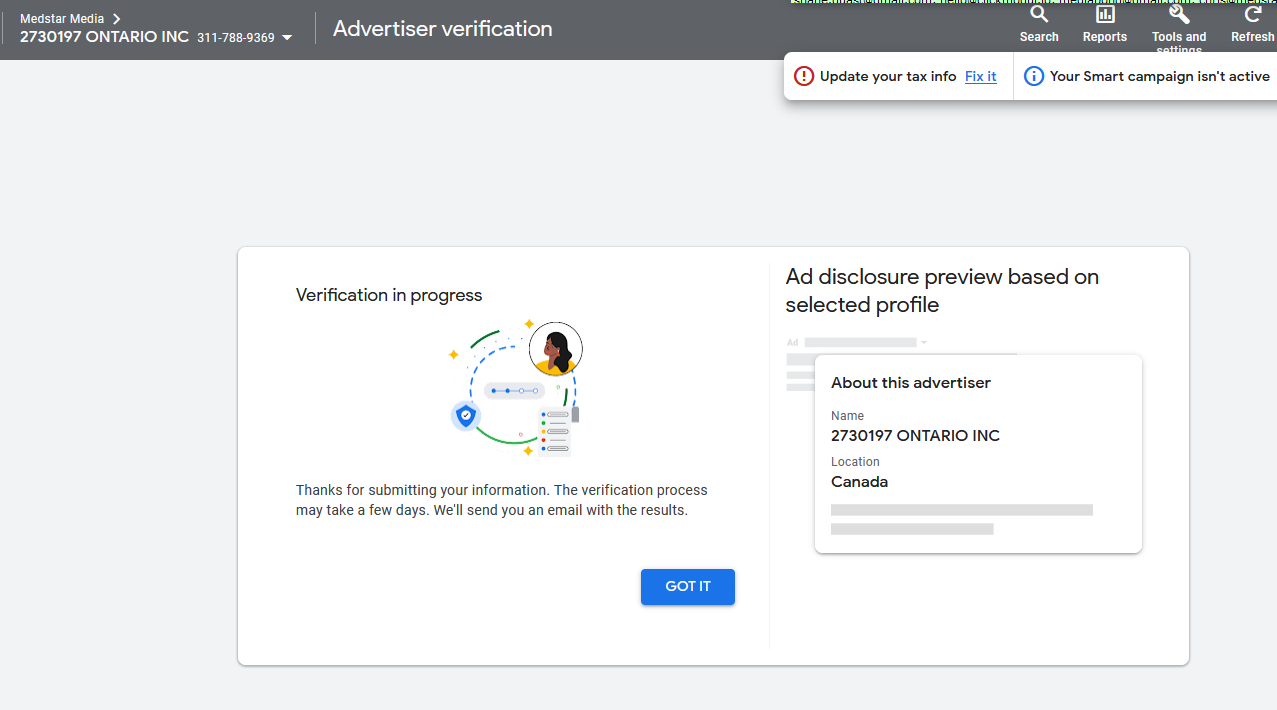Click the About this advertiser card heading
Image resolution: width=1277 pixels, height=710 pixels.
[911, 383]
